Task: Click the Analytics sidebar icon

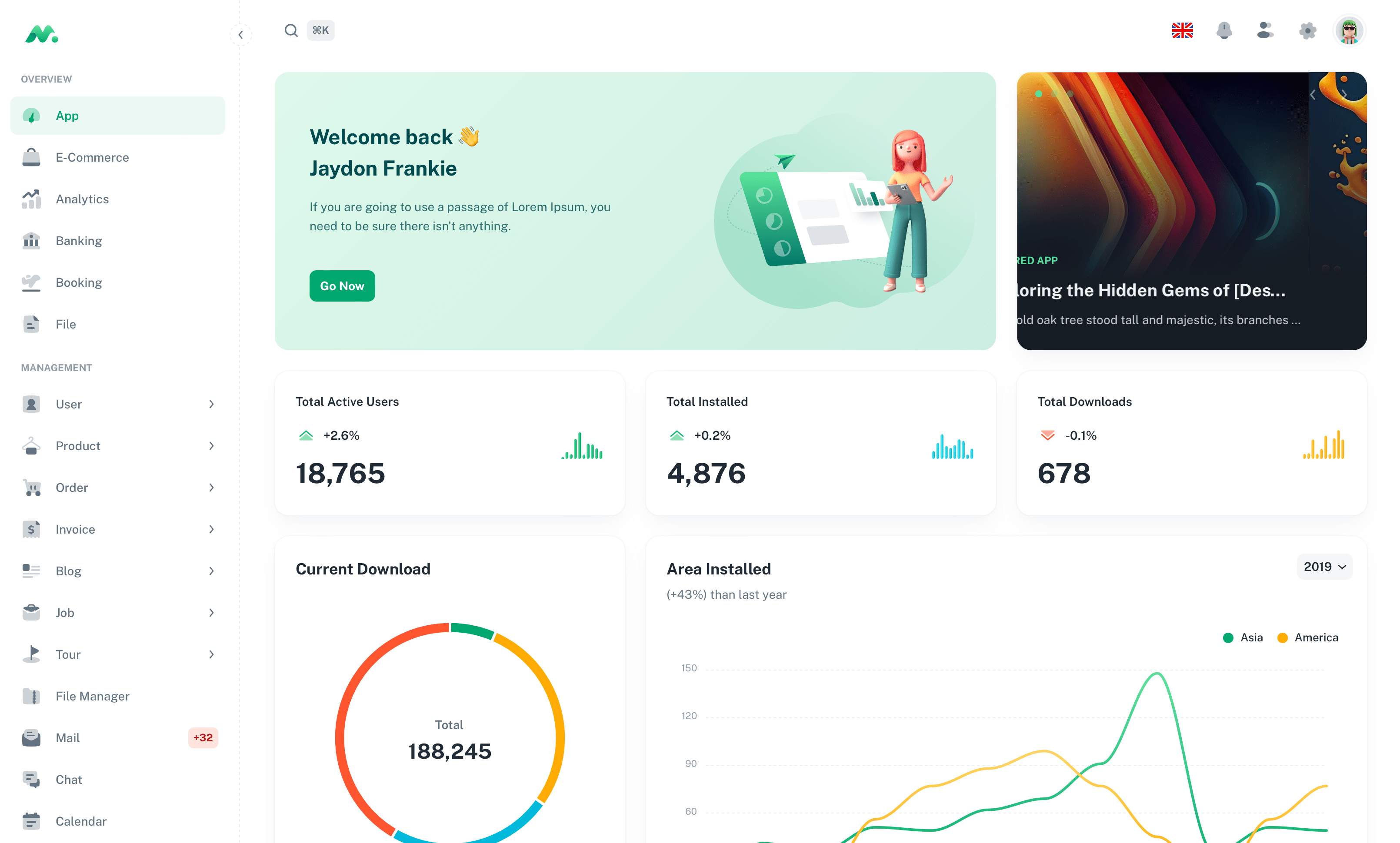Action: [30, 199]
